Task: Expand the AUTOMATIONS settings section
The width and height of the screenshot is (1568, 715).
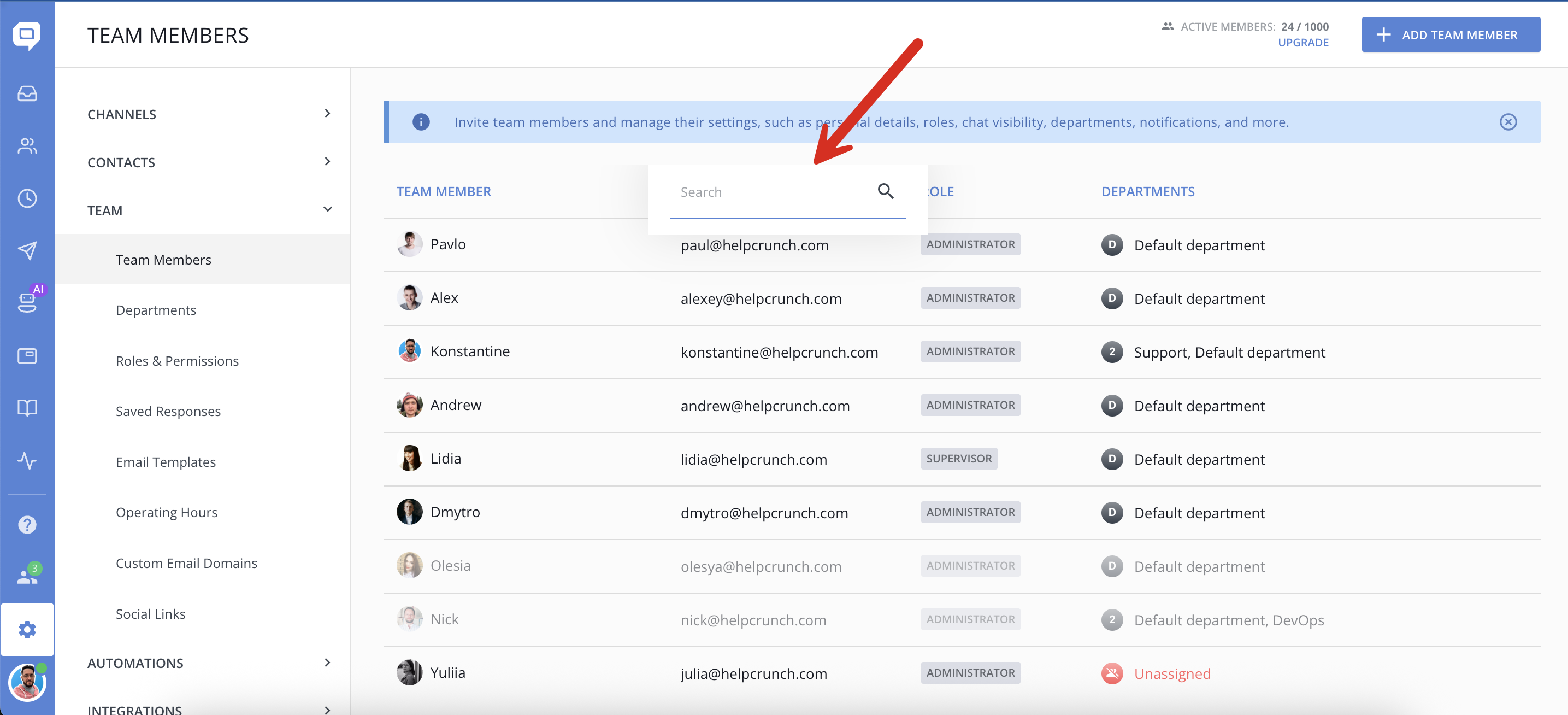Action: click(x=209, y=663)
